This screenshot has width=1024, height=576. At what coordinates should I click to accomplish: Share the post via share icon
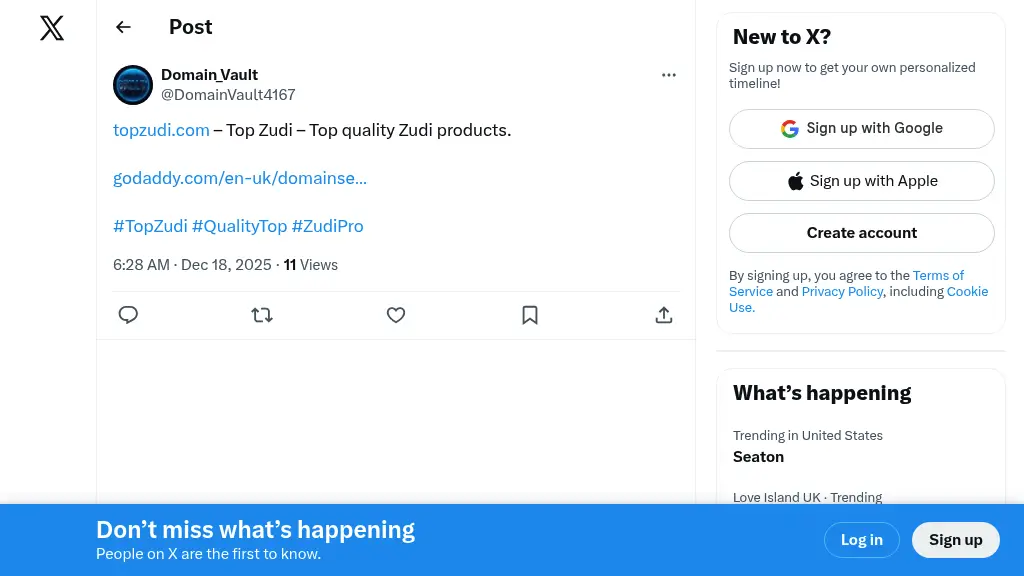[x=664, y=315]
